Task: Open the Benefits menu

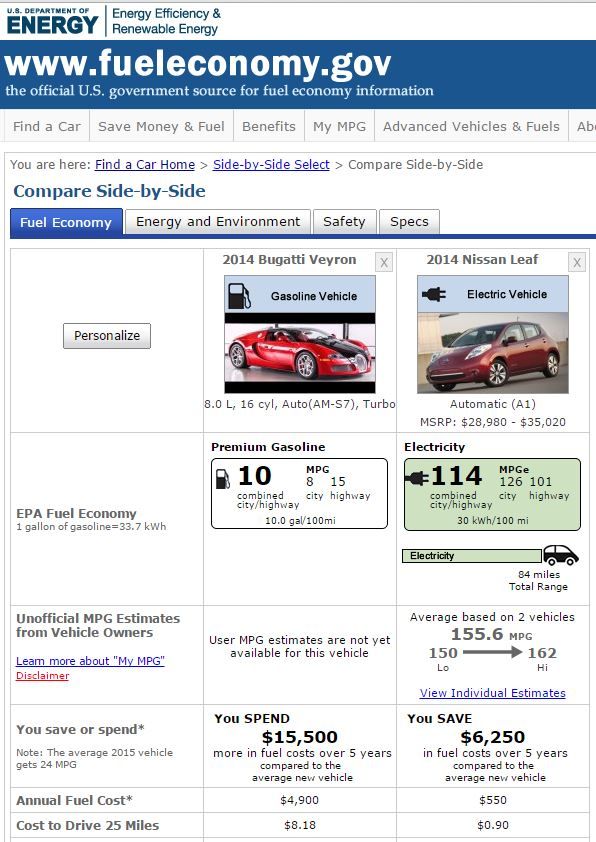Action: tap(268, 126)
